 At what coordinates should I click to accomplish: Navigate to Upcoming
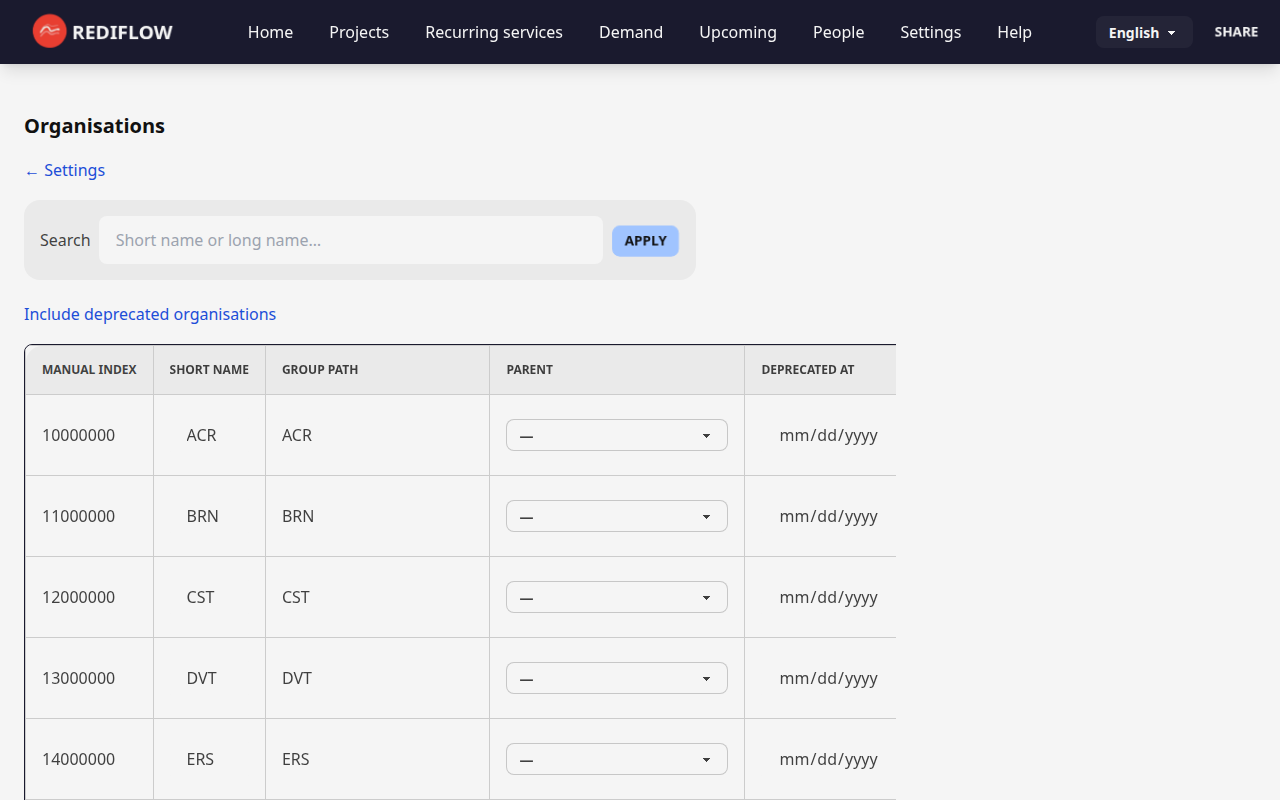pos(738,32)
